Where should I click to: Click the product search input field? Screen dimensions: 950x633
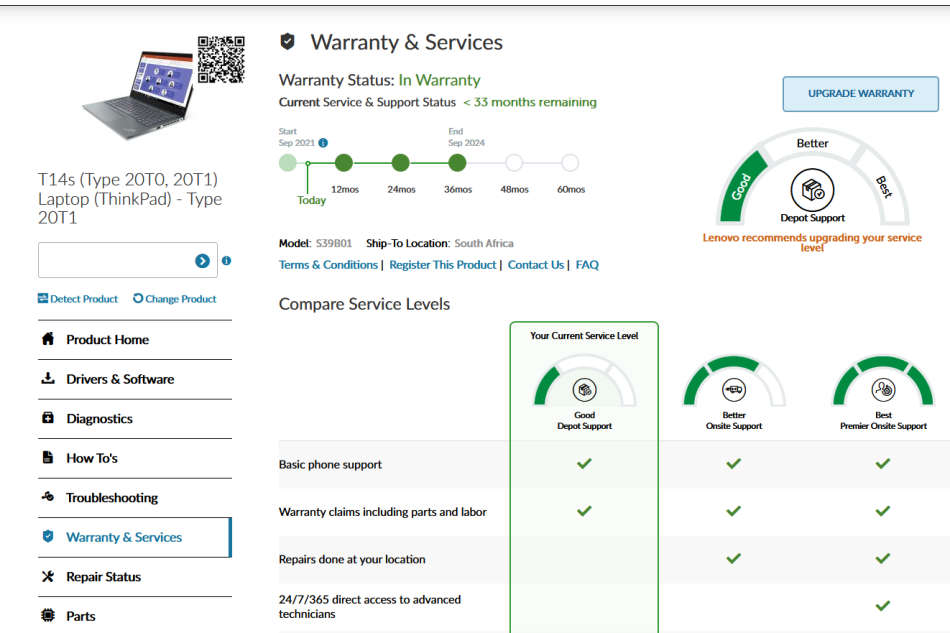point(115,261)
